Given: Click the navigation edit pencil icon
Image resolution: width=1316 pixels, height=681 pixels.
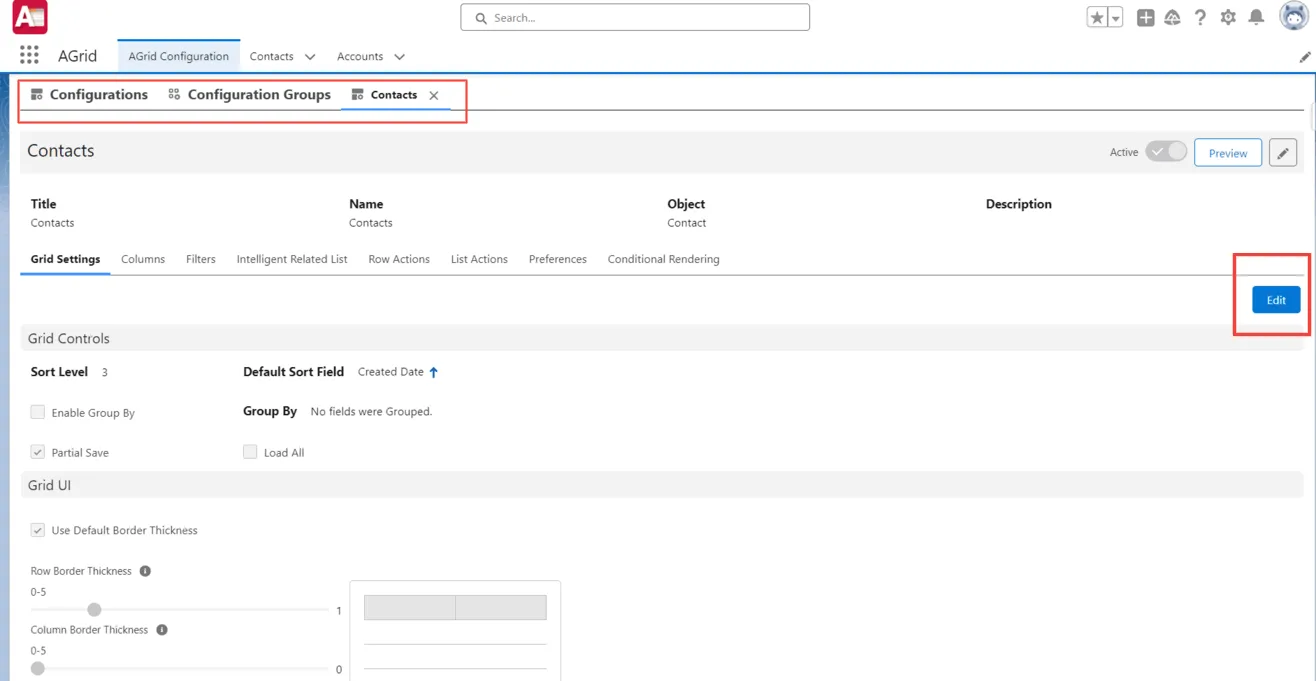Looking at the screenshot, I should click(x=1304, y=58).
